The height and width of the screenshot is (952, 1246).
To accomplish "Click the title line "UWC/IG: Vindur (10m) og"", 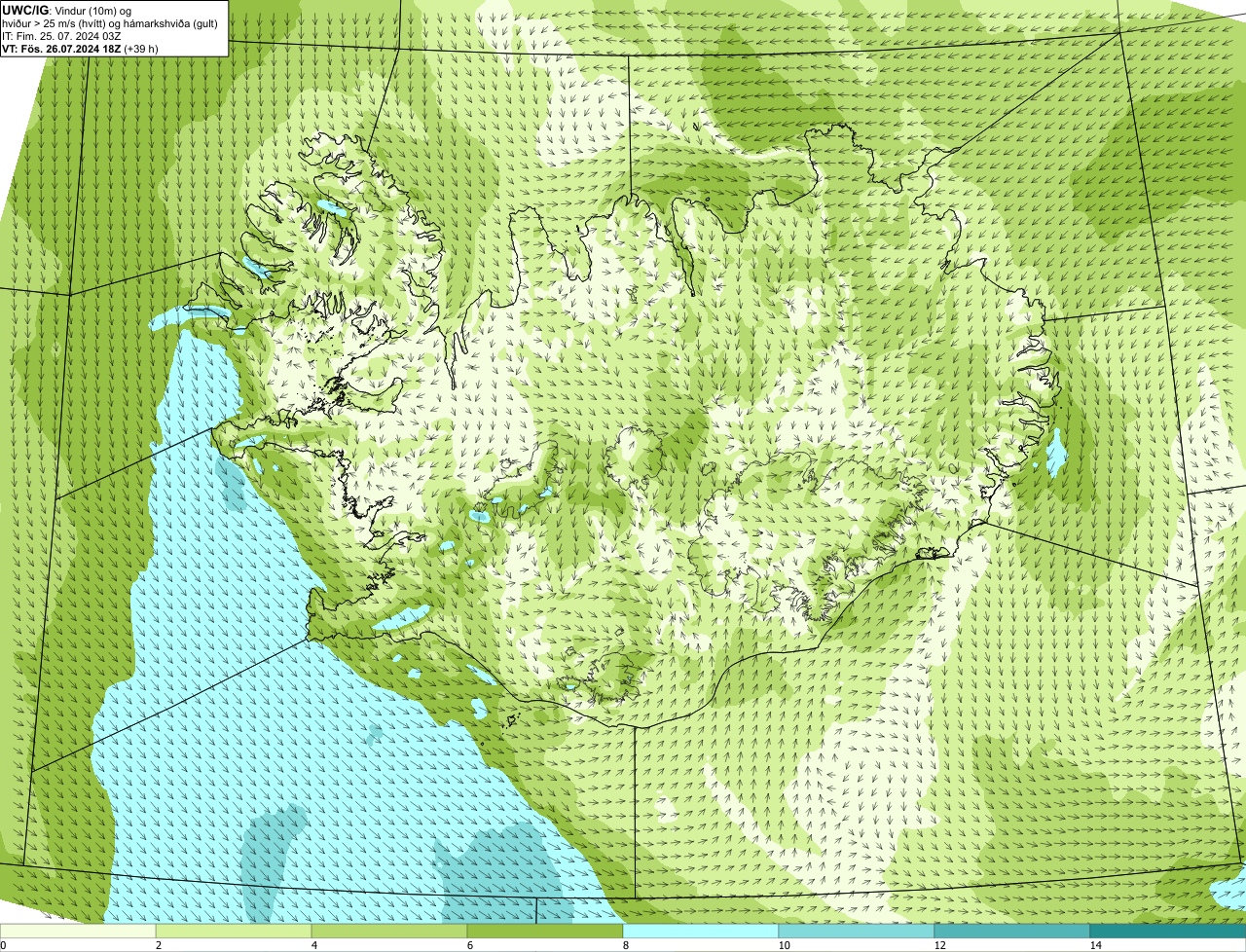I will [x=67, y=10].
